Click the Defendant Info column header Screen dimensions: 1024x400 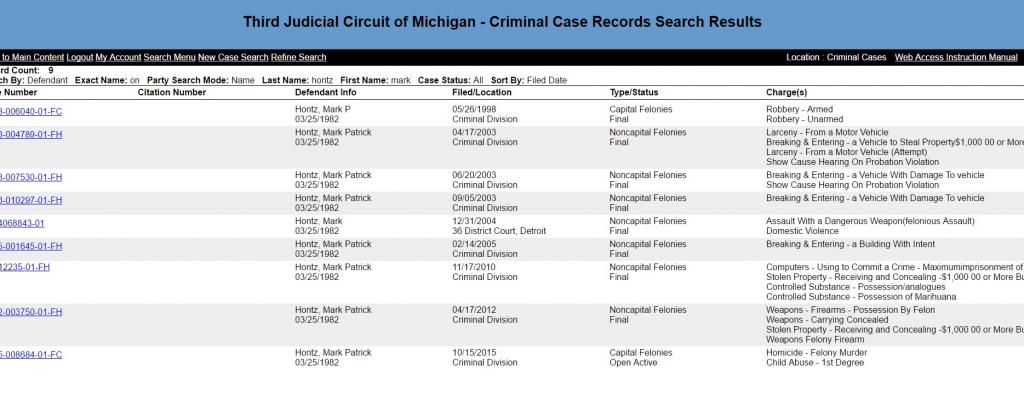(x=325, y=93)
